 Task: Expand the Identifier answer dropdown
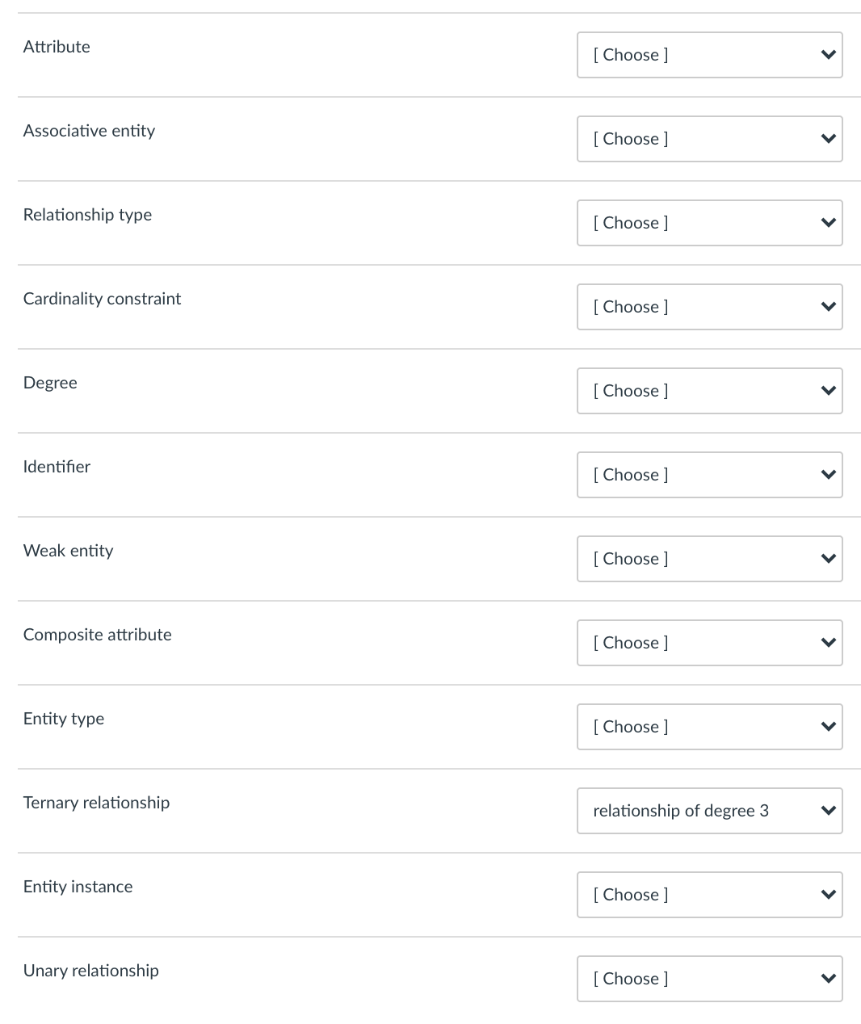tap(709, 475)
